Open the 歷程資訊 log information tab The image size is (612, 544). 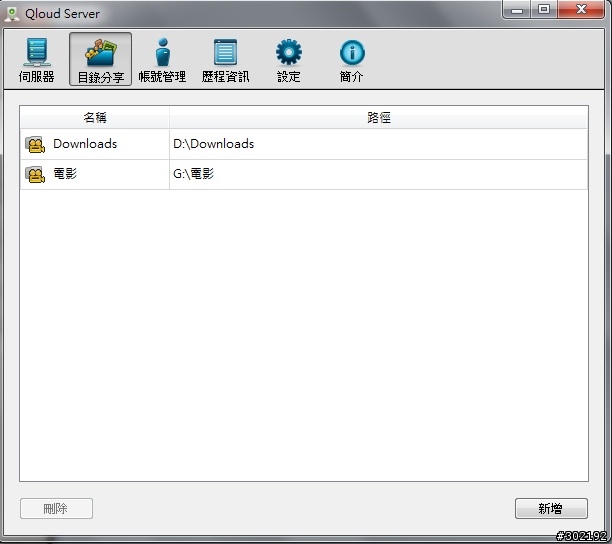(x=225, y=59)
